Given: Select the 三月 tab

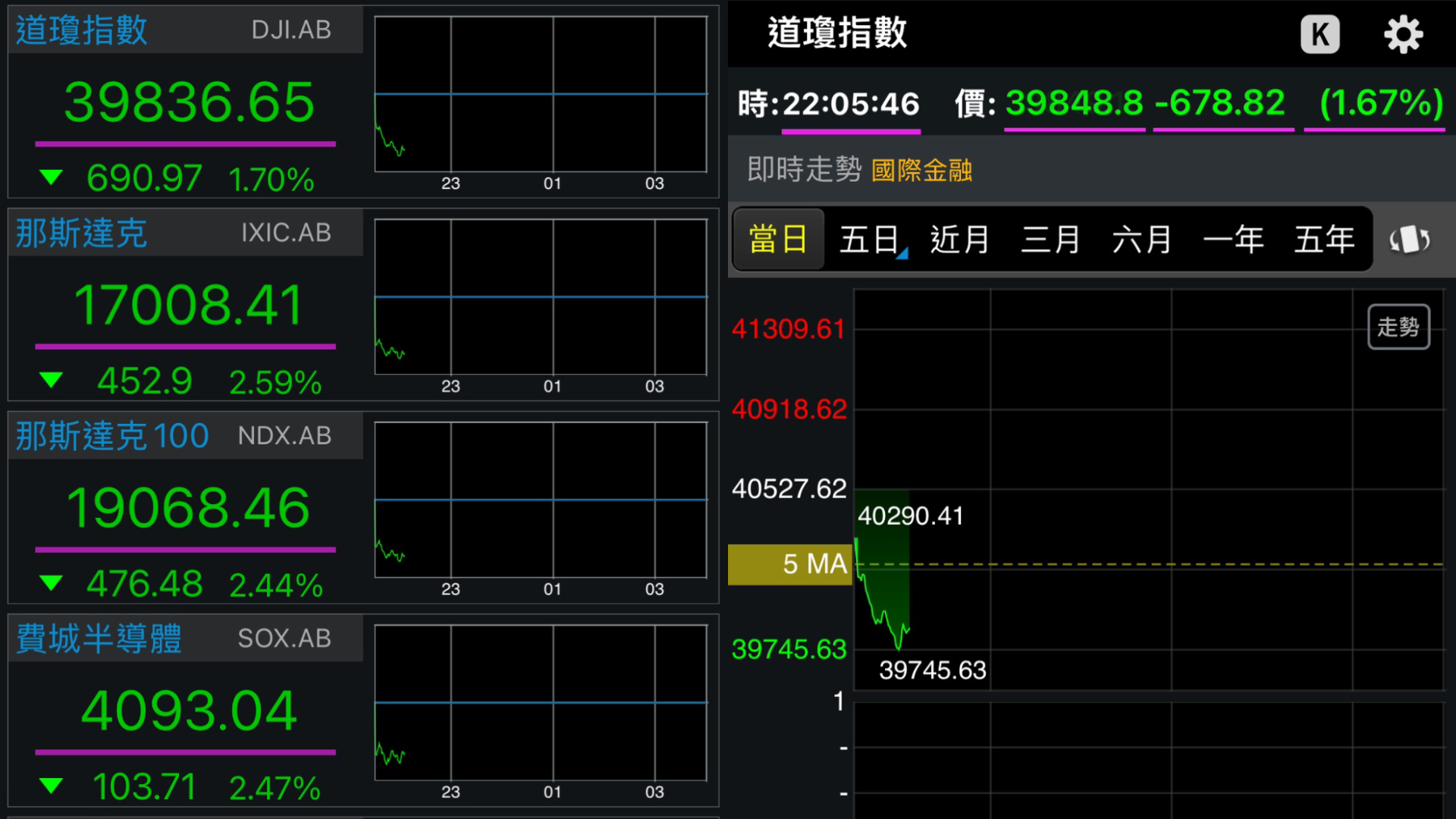Looking at the screenshot, I should (1051, 240).
